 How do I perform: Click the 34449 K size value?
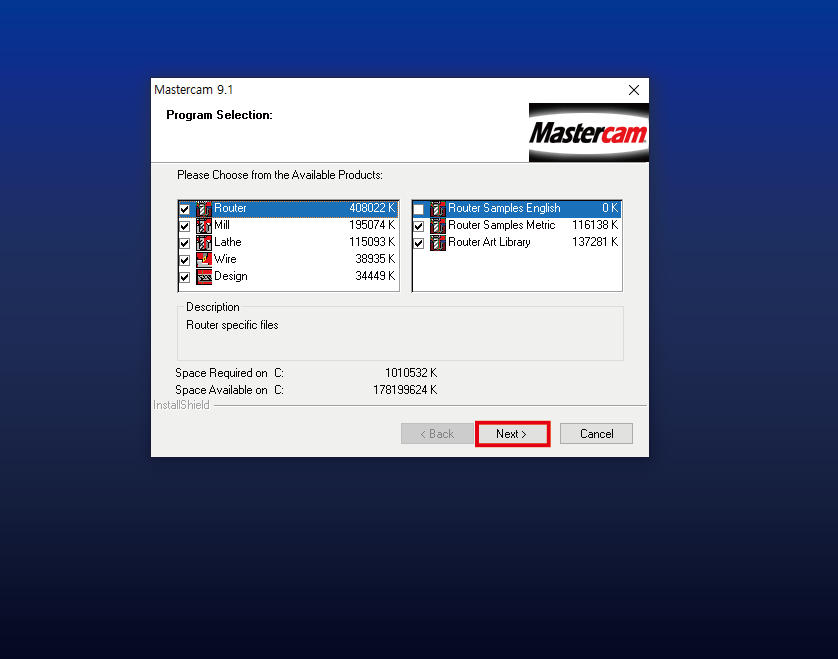point(375,276)
